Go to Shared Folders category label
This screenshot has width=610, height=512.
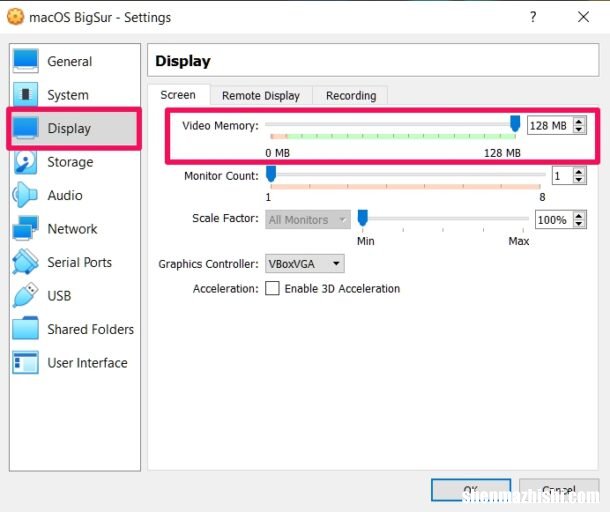(91, 330)
